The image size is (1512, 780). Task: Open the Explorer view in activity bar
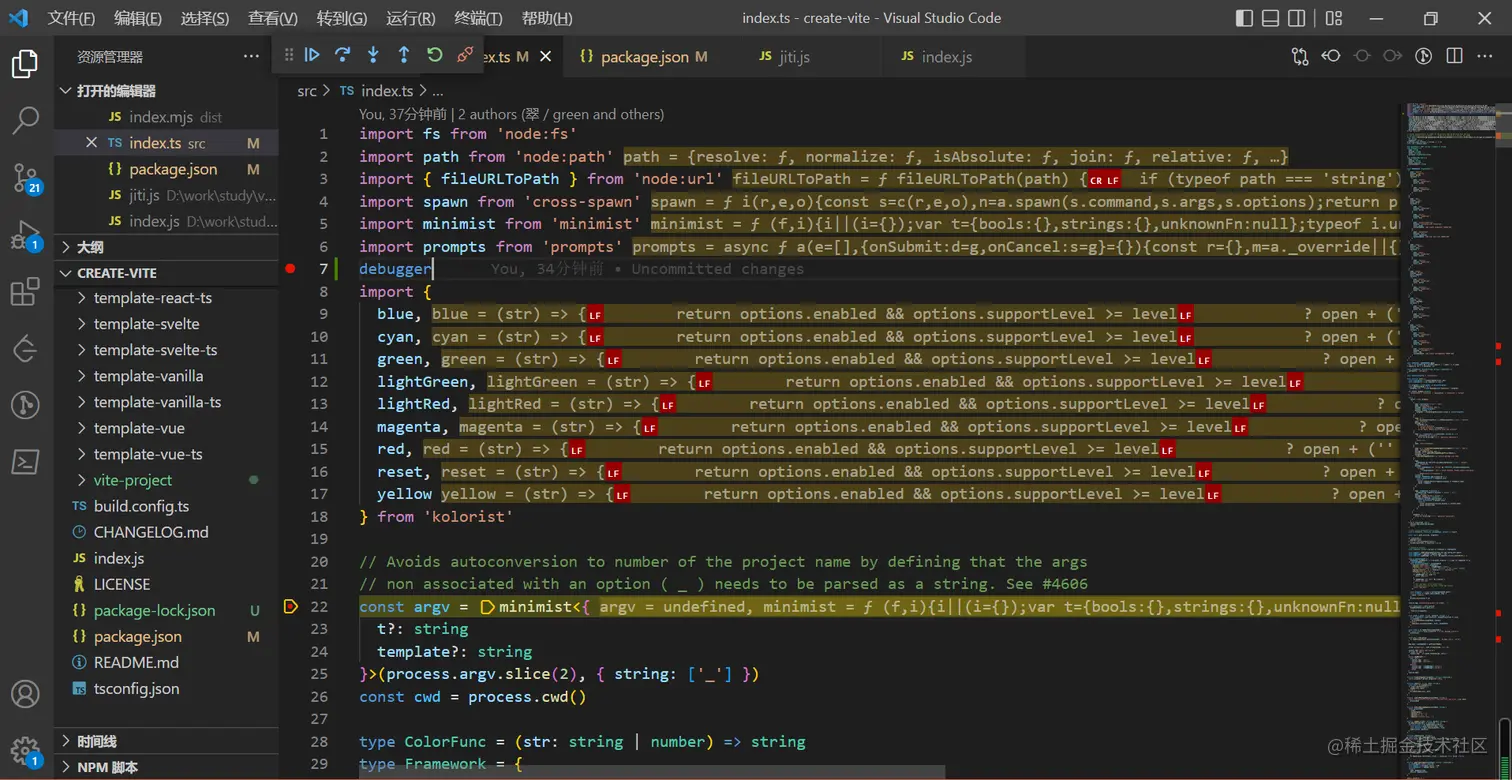point(25,64)
